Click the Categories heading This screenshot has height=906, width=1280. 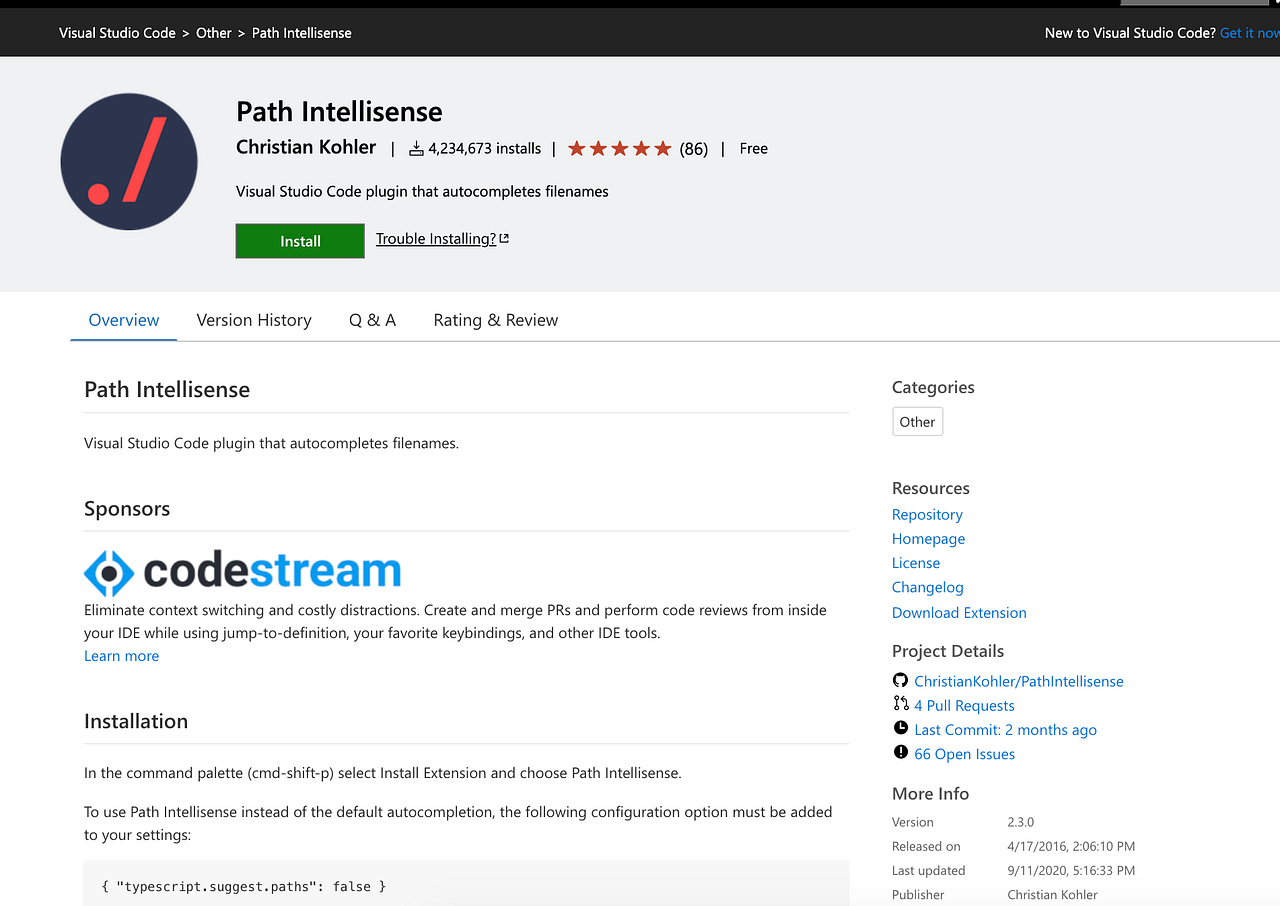tap(933, 387)
